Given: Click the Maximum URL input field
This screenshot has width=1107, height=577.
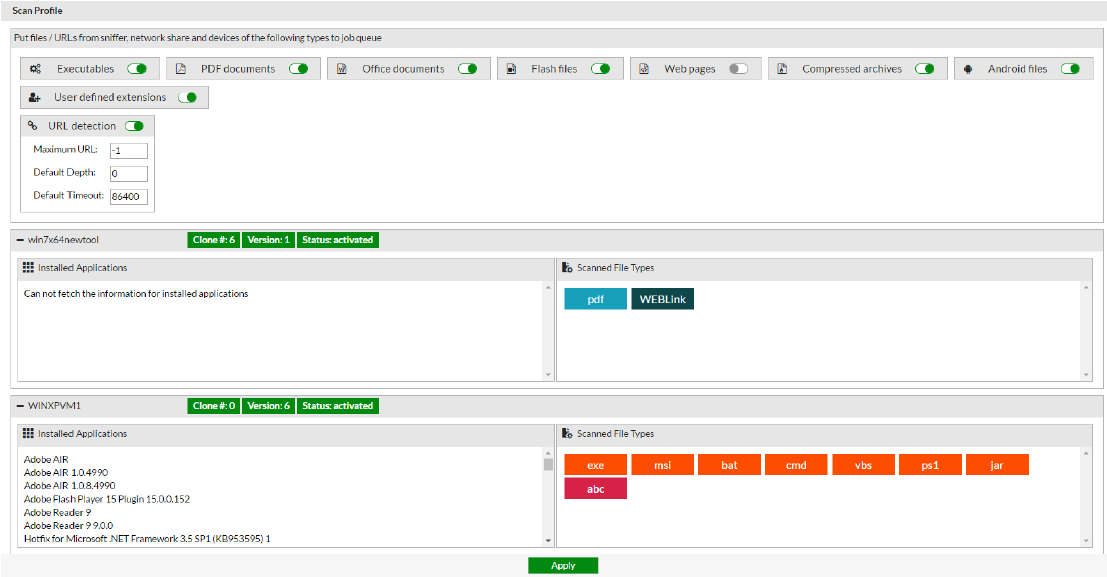Looking at the screenshot, I should point(128,150).
